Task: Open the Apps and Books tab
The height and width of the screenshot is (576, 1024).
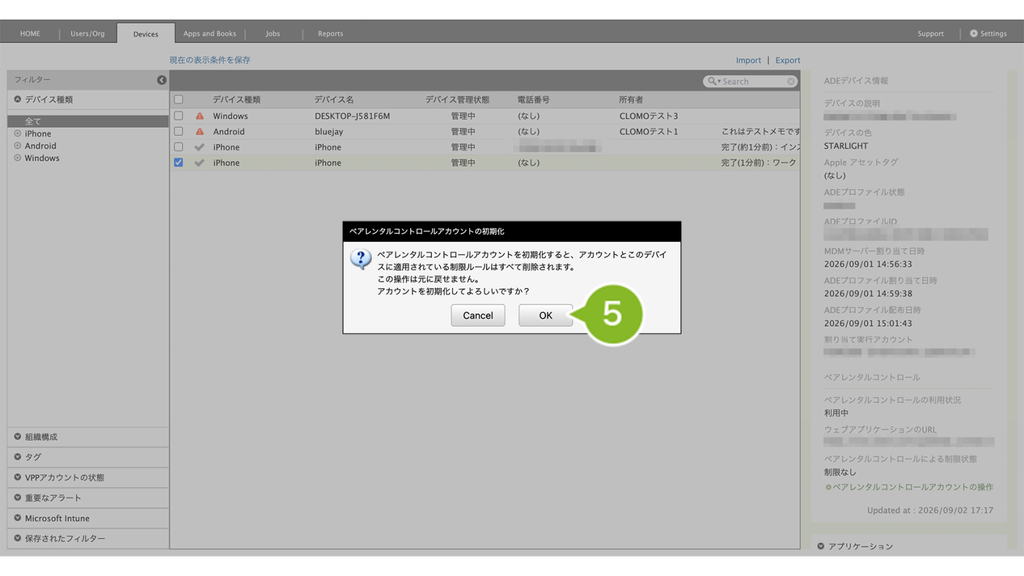Action: [210, 33]
